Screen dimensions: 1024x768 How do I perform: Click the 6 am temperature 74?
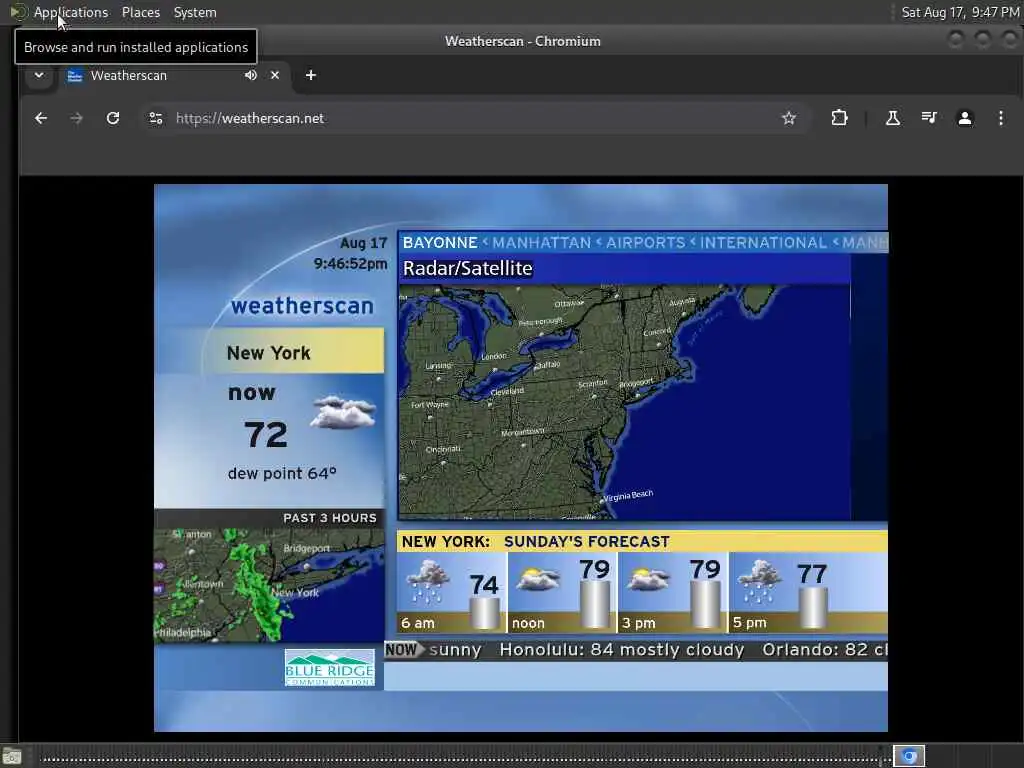click(x=484, y=584)
